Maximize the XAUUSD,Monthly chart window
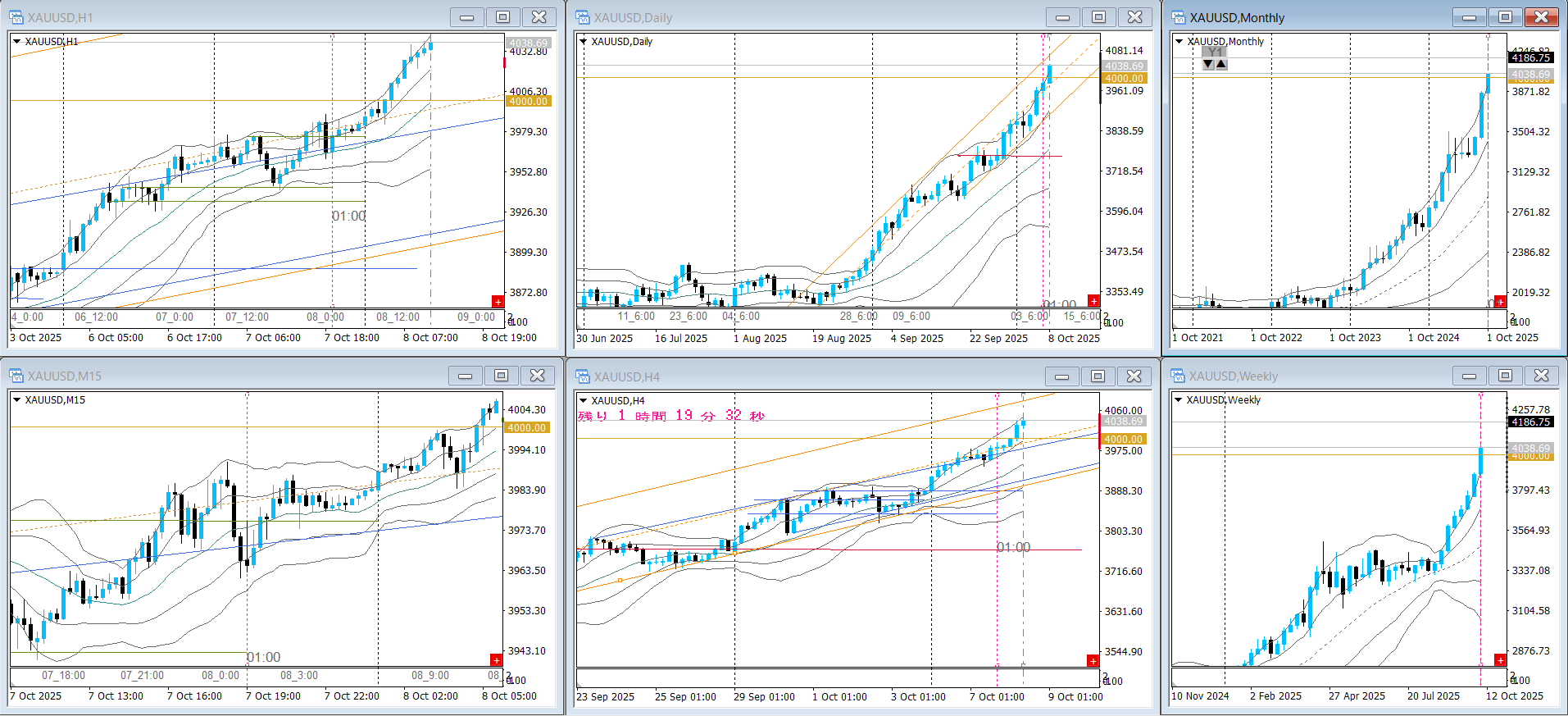The height and width of the screenshot is (716, 1568). pyautogui.click(x=1505, y=17)
